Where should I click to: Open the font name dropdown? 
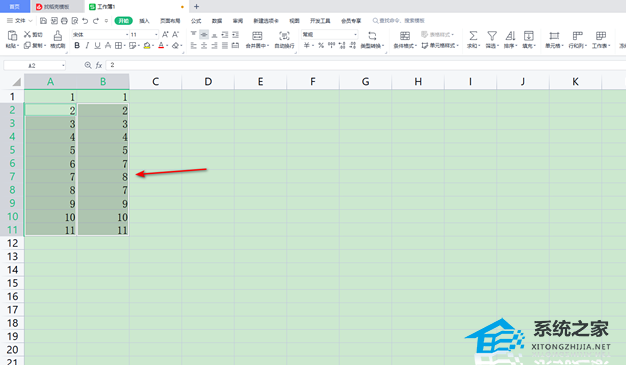pos(127,35)
